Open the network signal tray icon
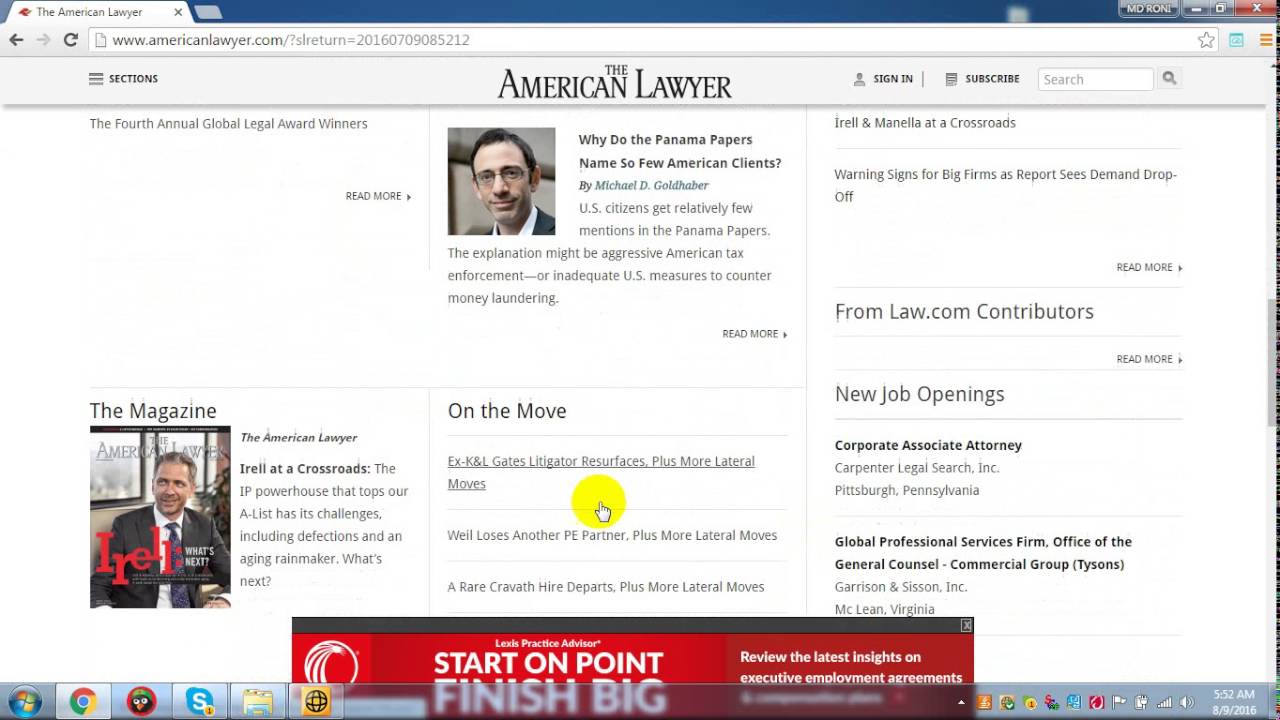 pos(1164,702)
